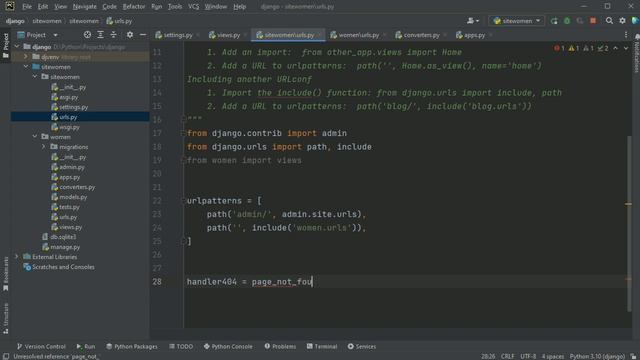640x360 pixels.
Task: Expand the djvenv folder
Action: (26, 57)
